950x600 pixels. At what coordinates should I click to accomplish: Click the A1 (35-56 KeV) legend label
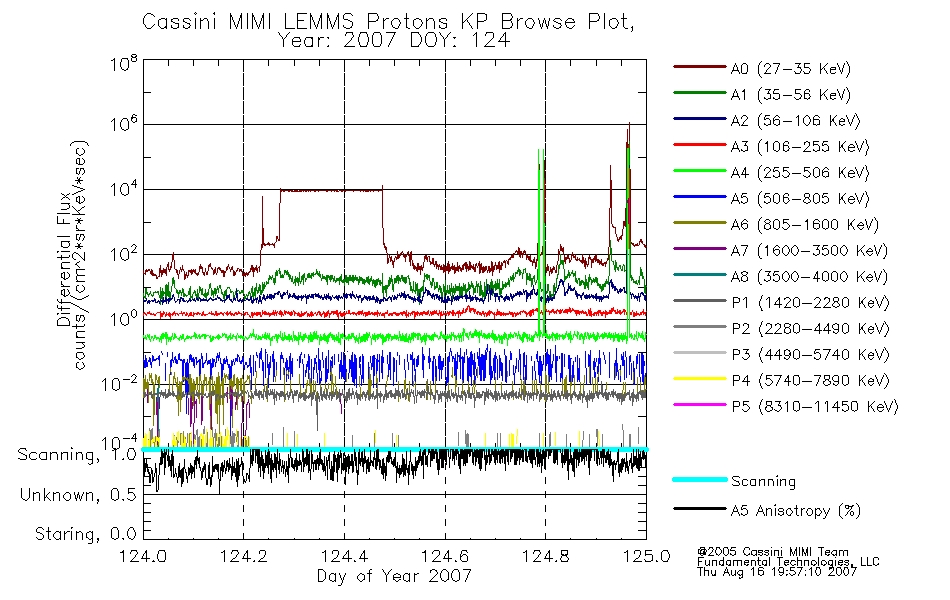click(791, 95)
